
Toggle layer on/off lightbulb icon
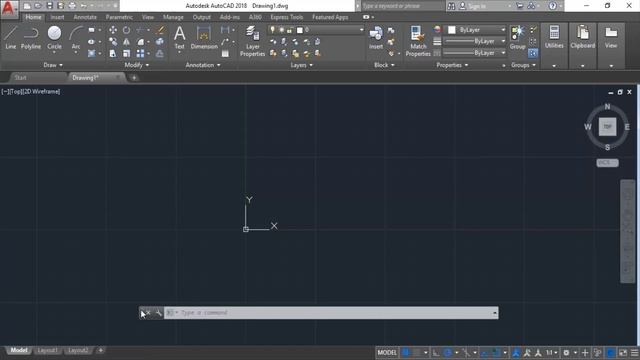click(x=272, y=30)
